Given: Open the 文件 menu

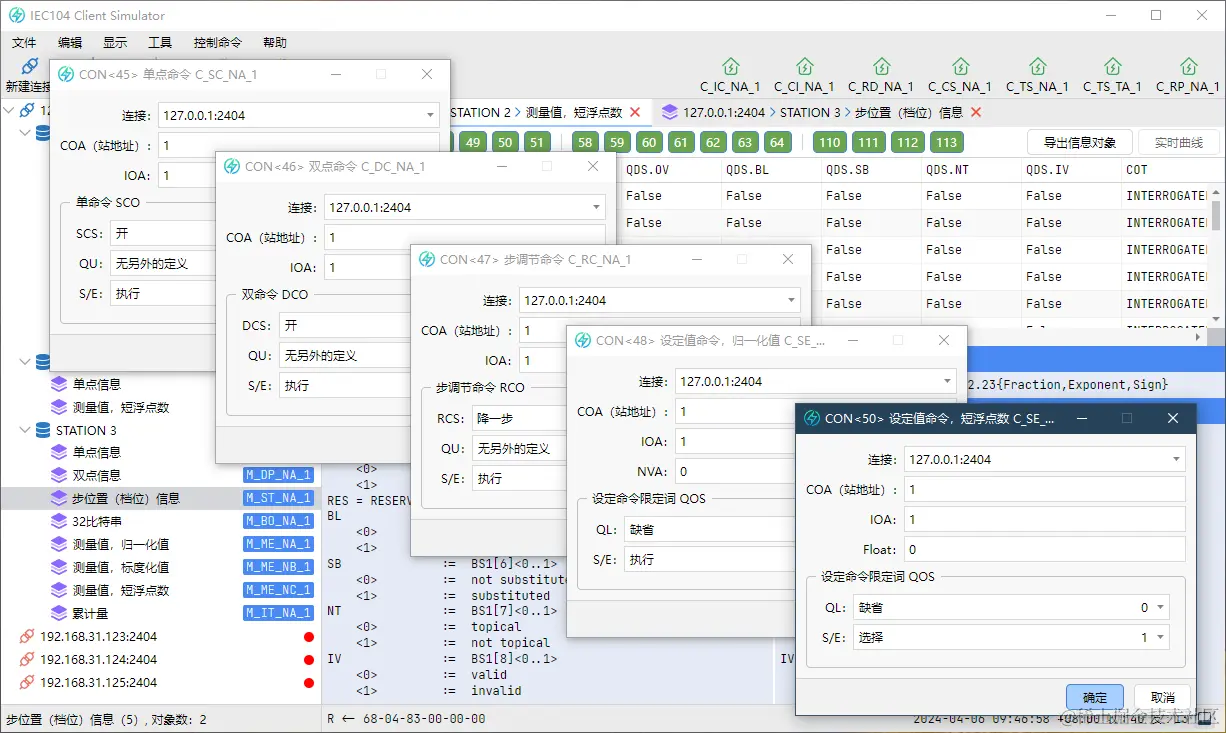Looking at the screenshot, I should [x=24, y=43].
